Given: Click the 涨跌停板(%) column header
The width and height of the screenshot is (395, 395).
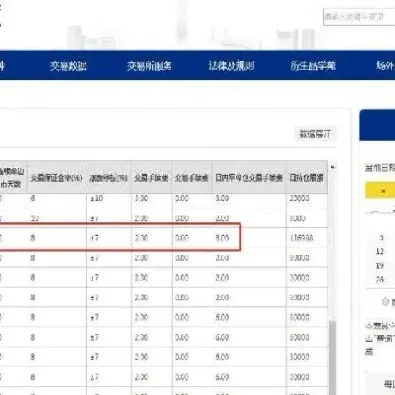Looking at the screenshot, I should pos(109,178).
